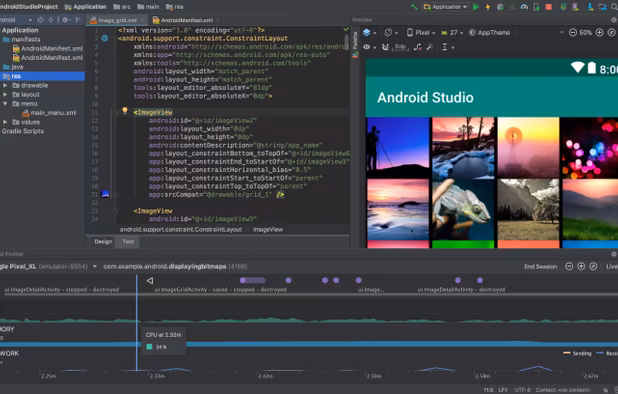Open design surface layers dropdown
This screenshot has width=618, height=394.
coord(369,33)
